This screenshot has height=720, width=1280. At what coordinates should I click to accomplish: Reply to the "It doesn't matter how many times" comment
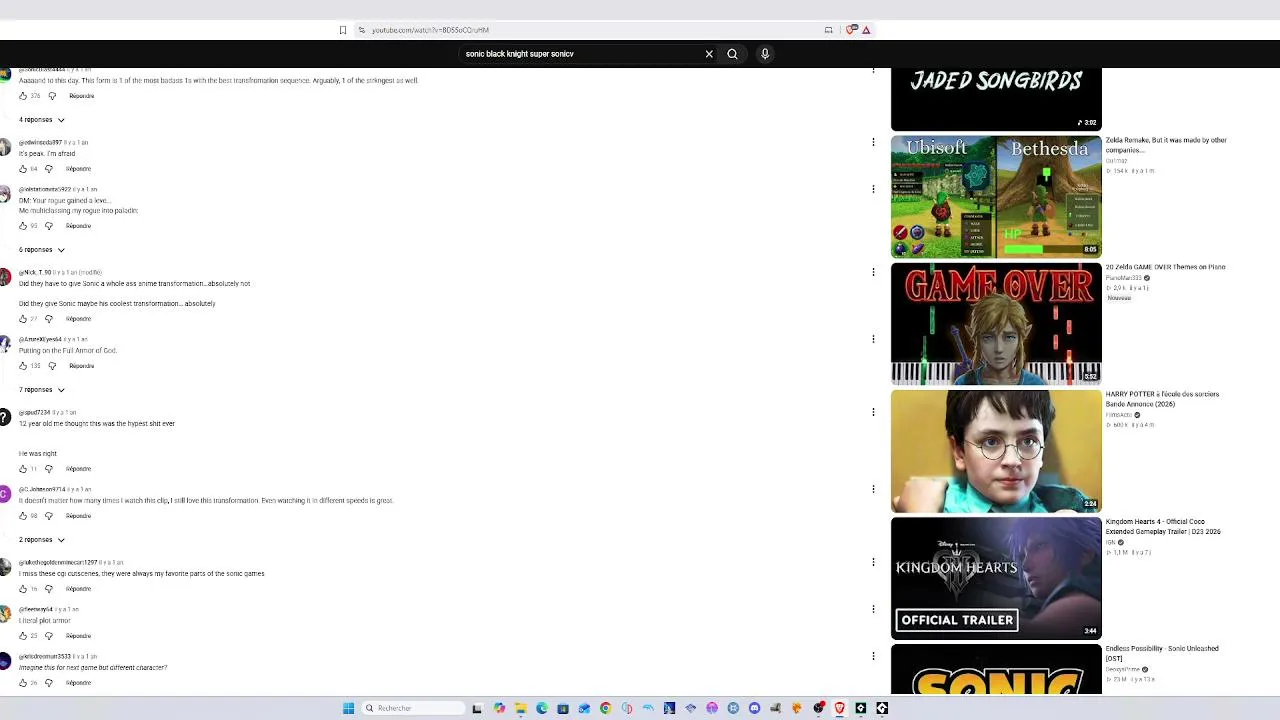(x=78, y=516)
